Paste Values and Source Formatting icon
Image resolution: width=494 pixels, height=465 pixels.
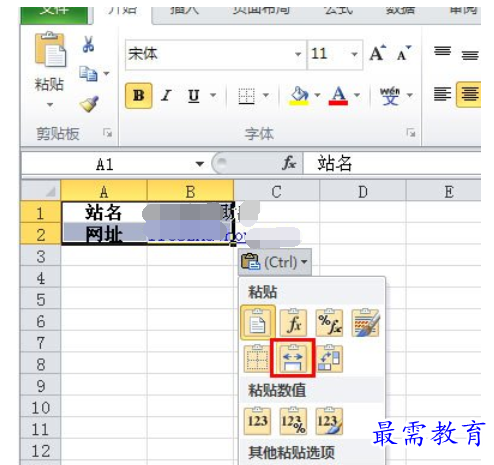[329, 421]
